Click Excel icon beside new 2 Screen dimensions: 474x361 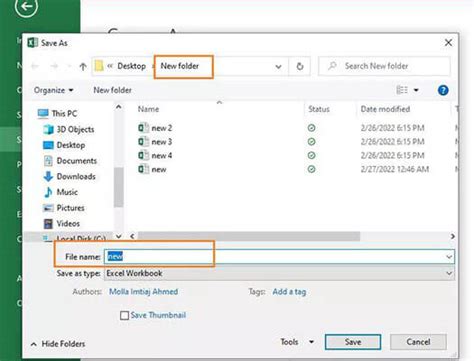click(x=143, y=128)
